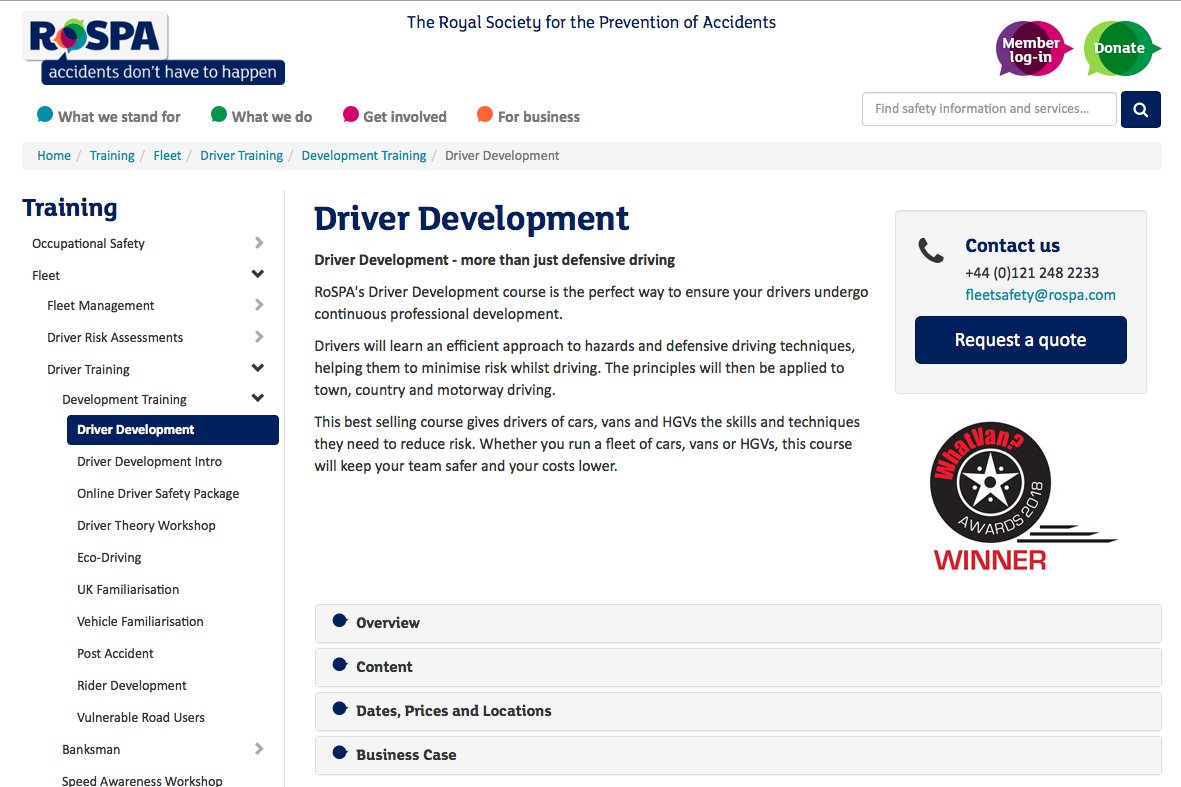Open Driver Theory Workshop
The width and height of the screenshot is (1181, 787).
click(146, 526)
